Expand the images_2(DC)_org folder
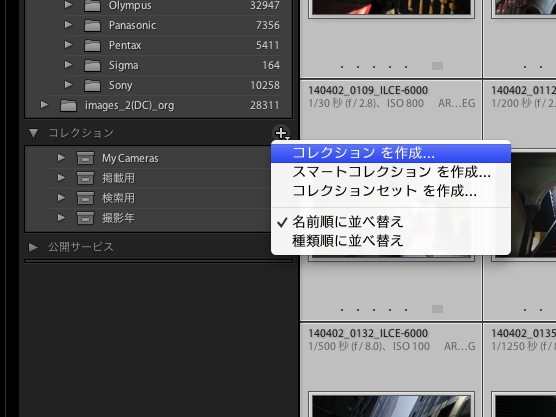Screen dimensions: 556x417 coord(44,105)
